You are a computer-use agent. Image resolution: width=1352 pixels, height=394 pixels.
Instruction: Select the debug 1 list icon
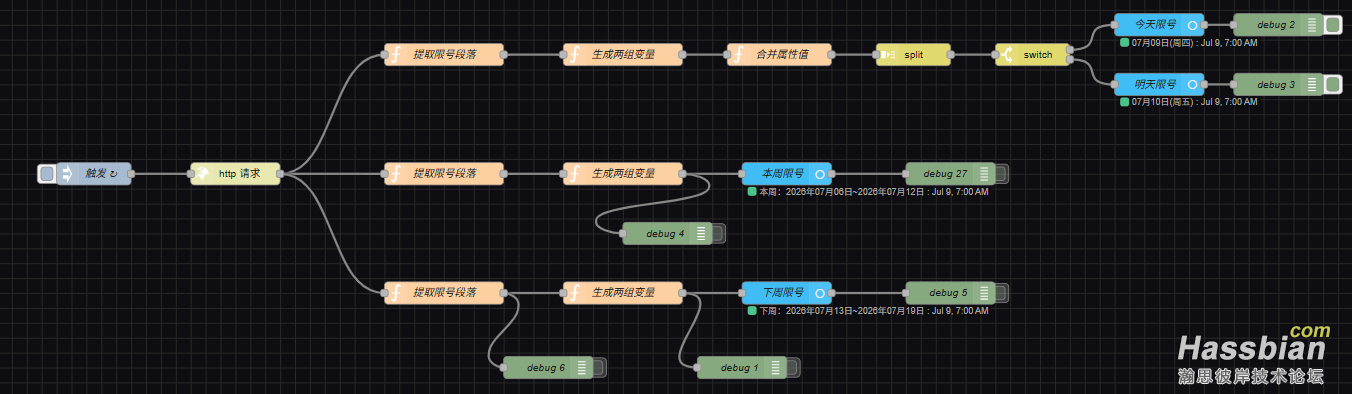tap(776, 368)
